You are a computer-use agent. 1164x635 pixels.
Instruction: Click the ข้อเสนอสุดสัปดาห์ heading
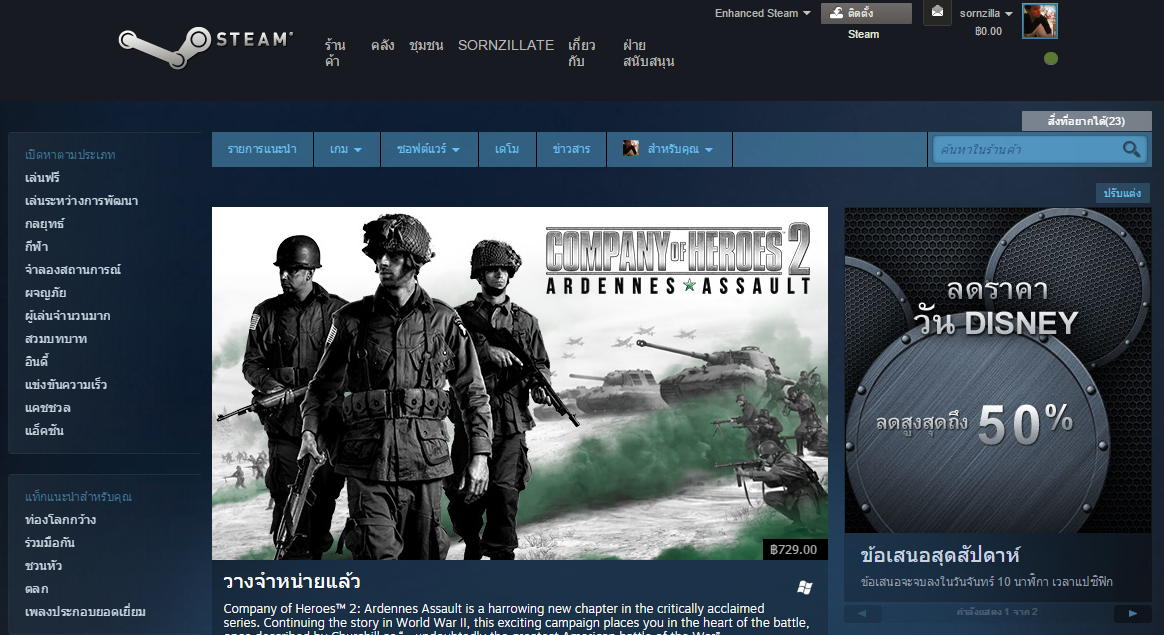(x=940, y=556)
